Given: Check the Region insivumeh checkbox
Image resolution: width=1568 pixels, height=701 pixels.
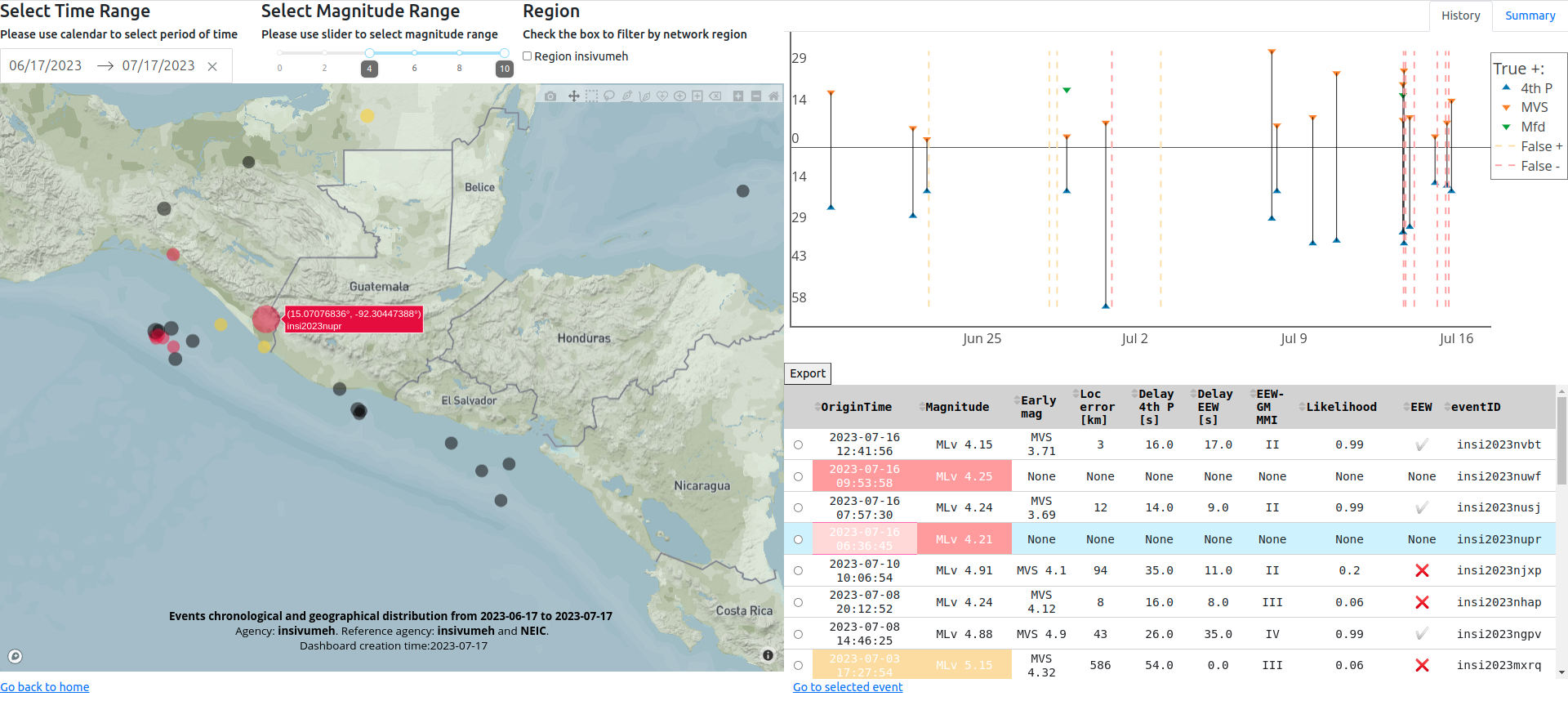Looking at the screenshot, I should (528, 56).
